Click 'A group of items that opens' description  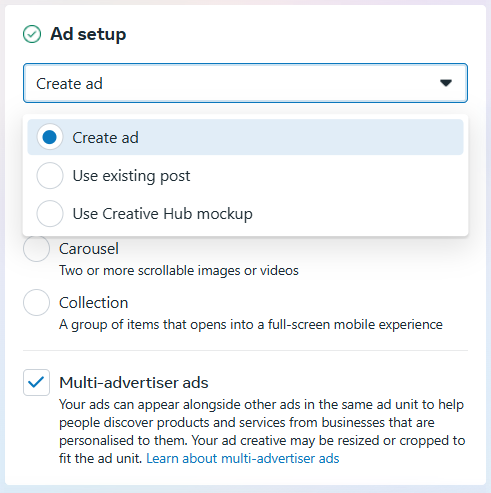pyautogui.click(x=251, y=324)
